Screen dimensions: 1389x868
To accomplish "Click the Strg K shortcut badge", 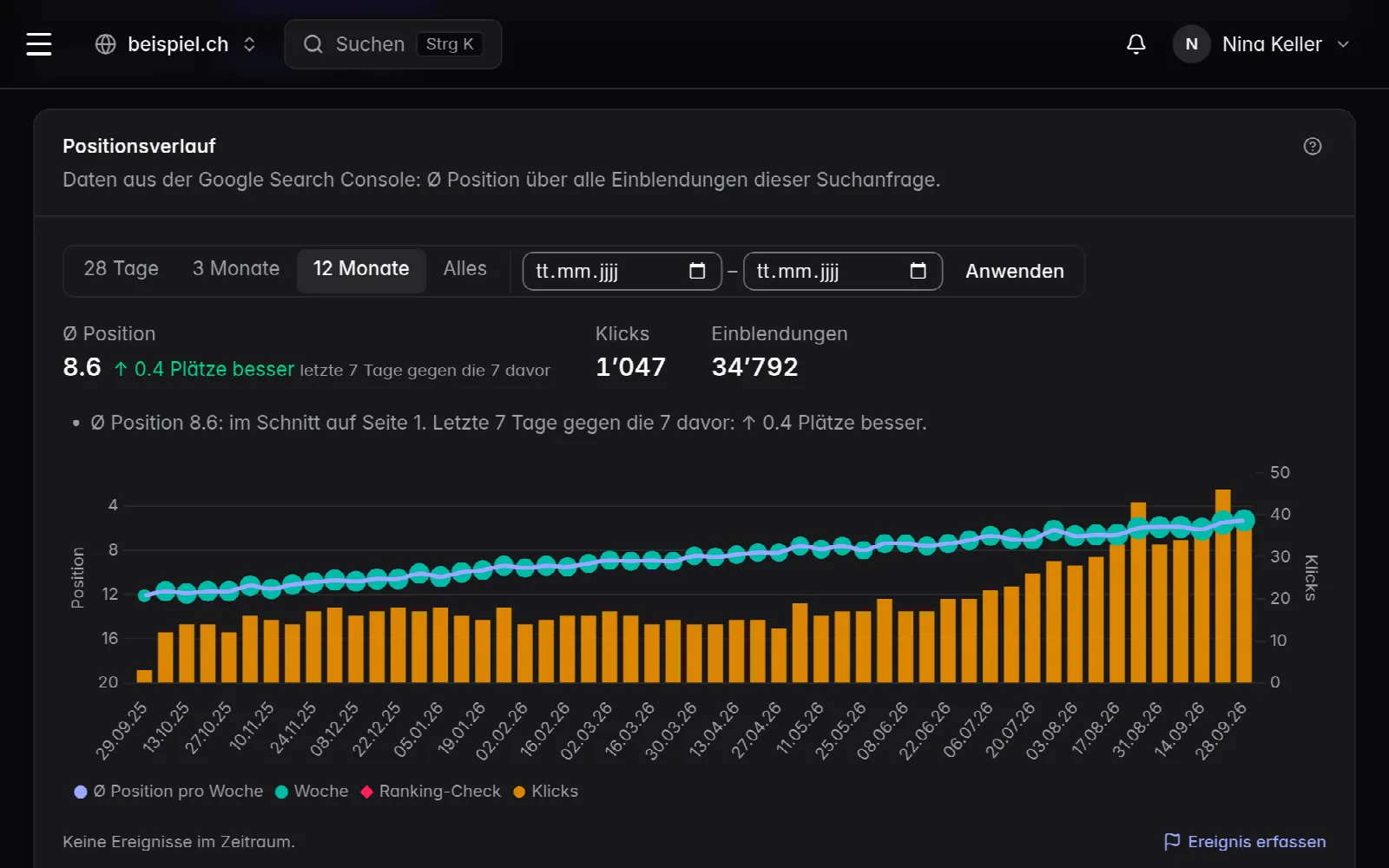I will tap(450, 44).
